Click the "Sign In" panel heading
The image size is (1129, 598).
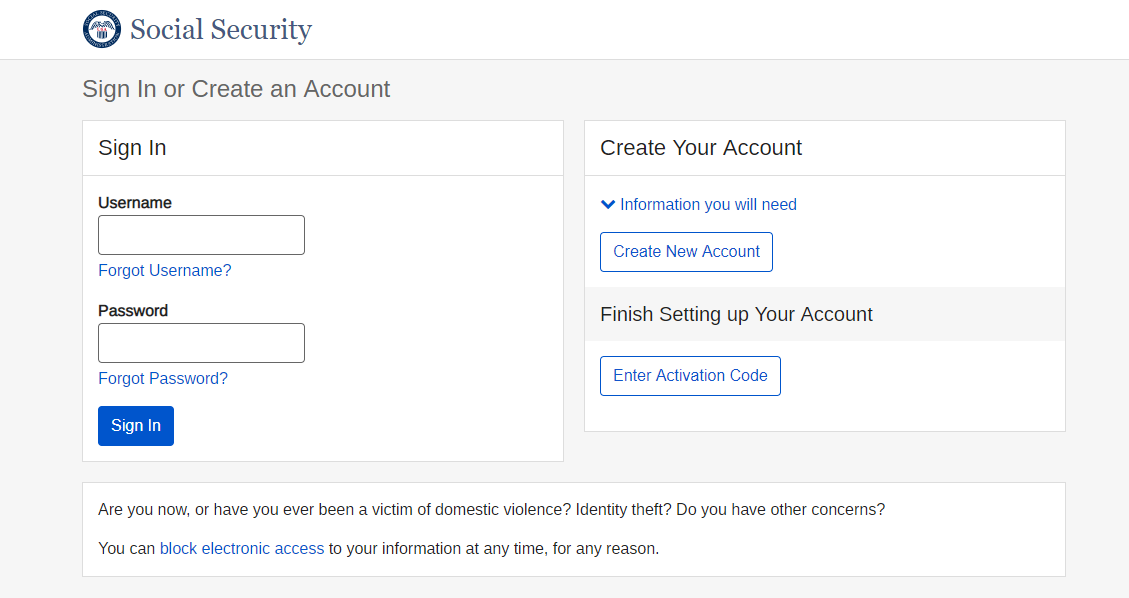pyautogui.click(x=132, y=148)
